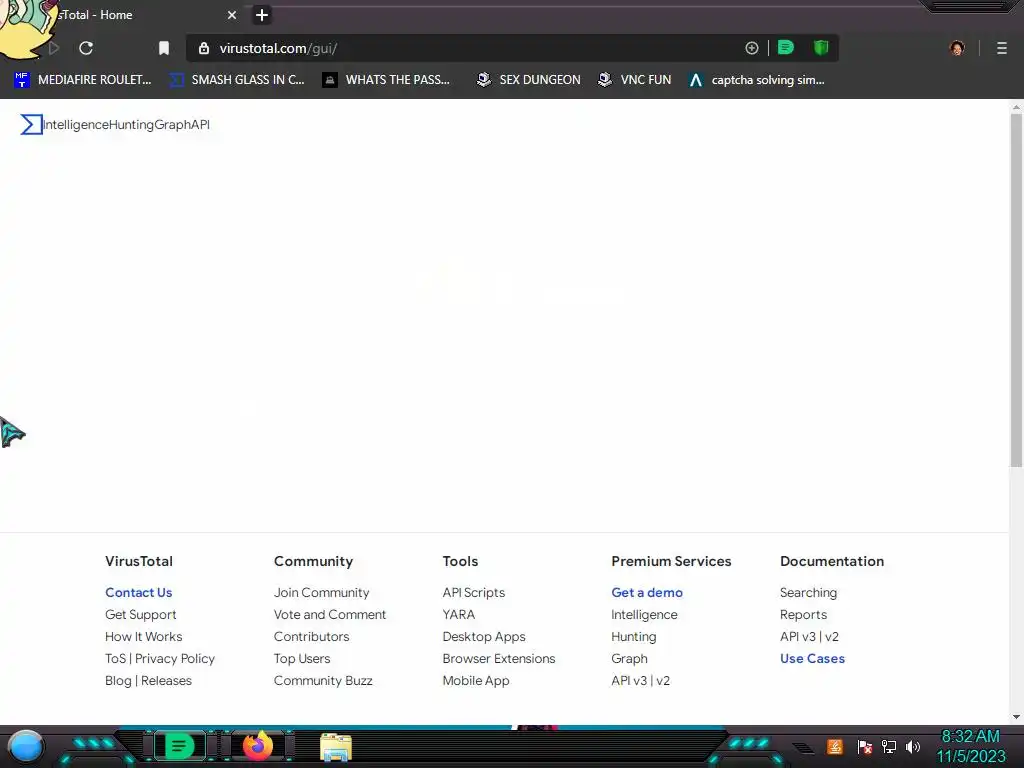Viewport: 1024px width, 768px height.
Task: Open SMASH GLASS IN C... bookmark
Action: (238, 80)
